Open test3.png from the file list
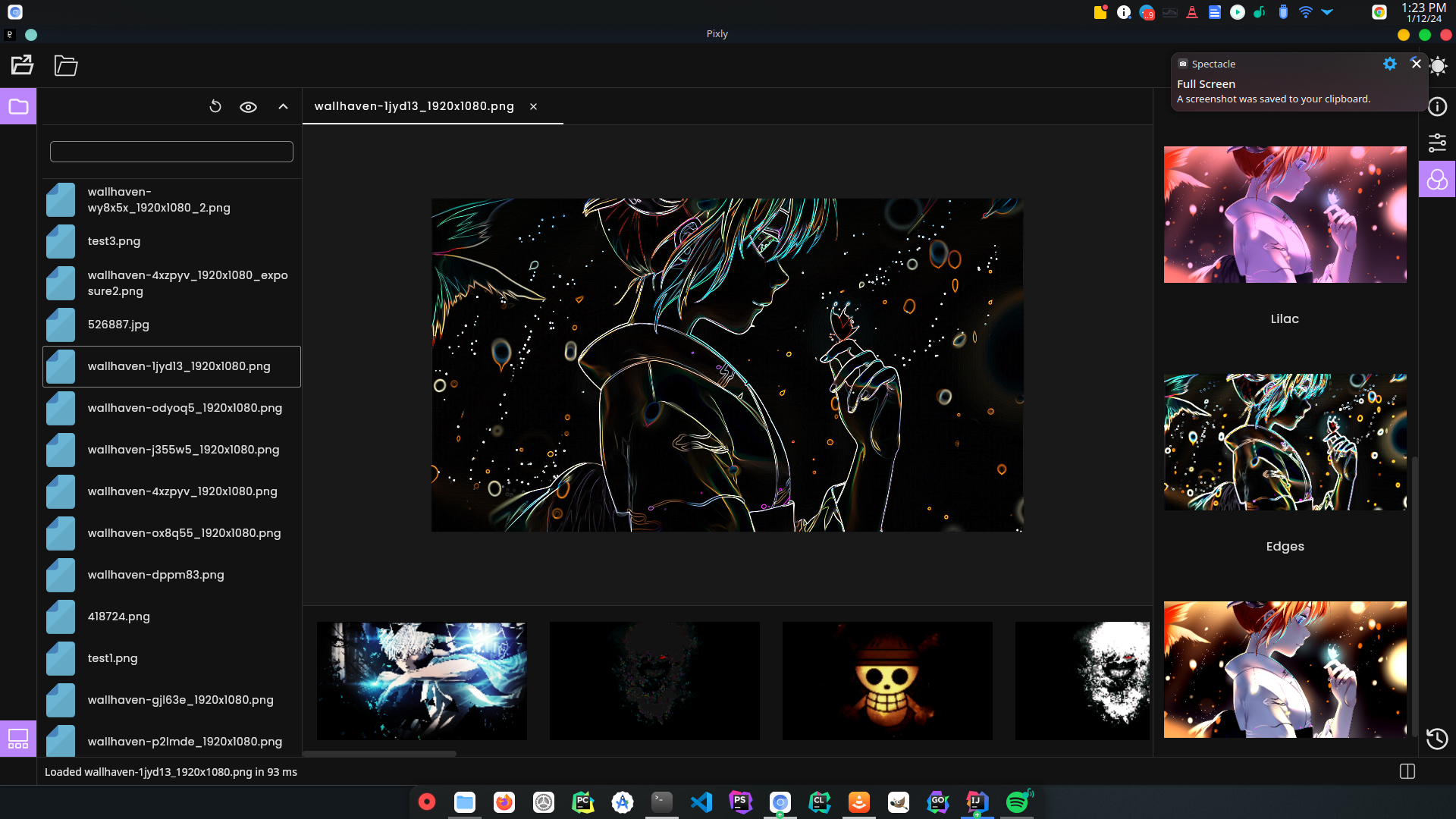 coord(114,241)
